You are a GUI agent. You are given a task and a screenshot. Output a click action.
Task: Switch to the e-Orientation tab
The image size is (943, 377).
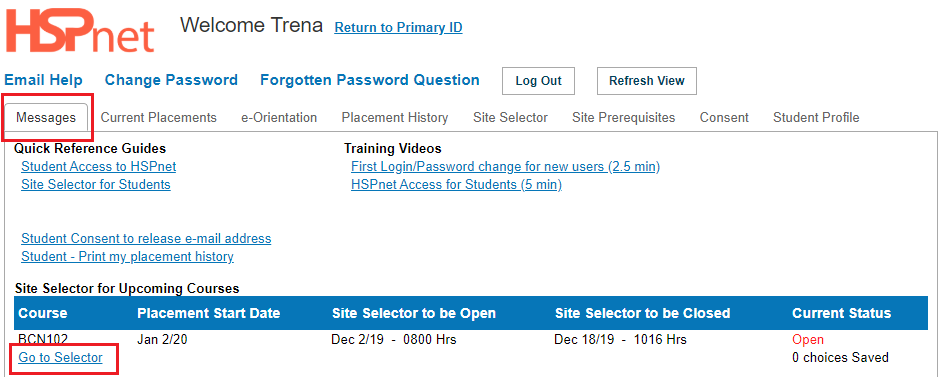279,118
